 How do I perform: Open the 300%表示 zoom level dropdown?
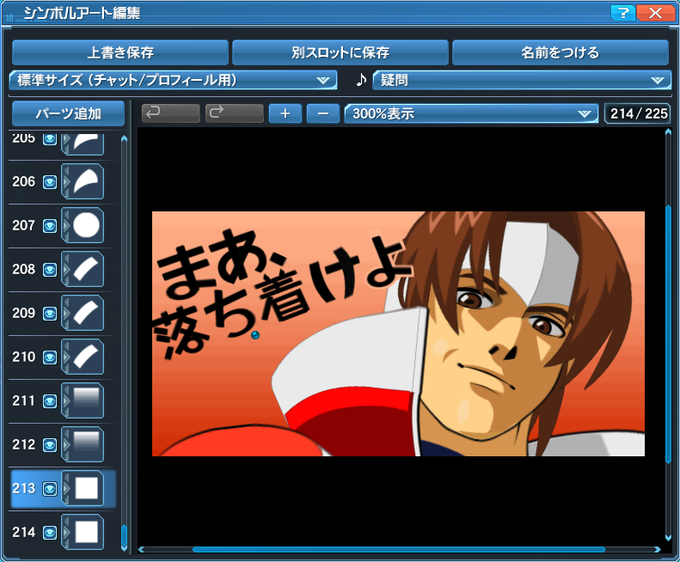point(471,114)
